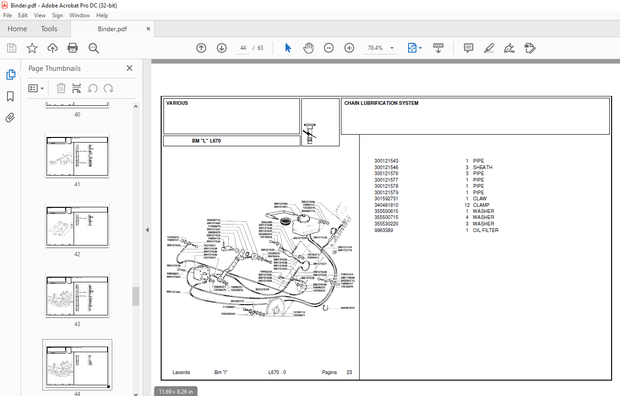Zoom out with minus button
620x396 pixels.
[329, 48]
